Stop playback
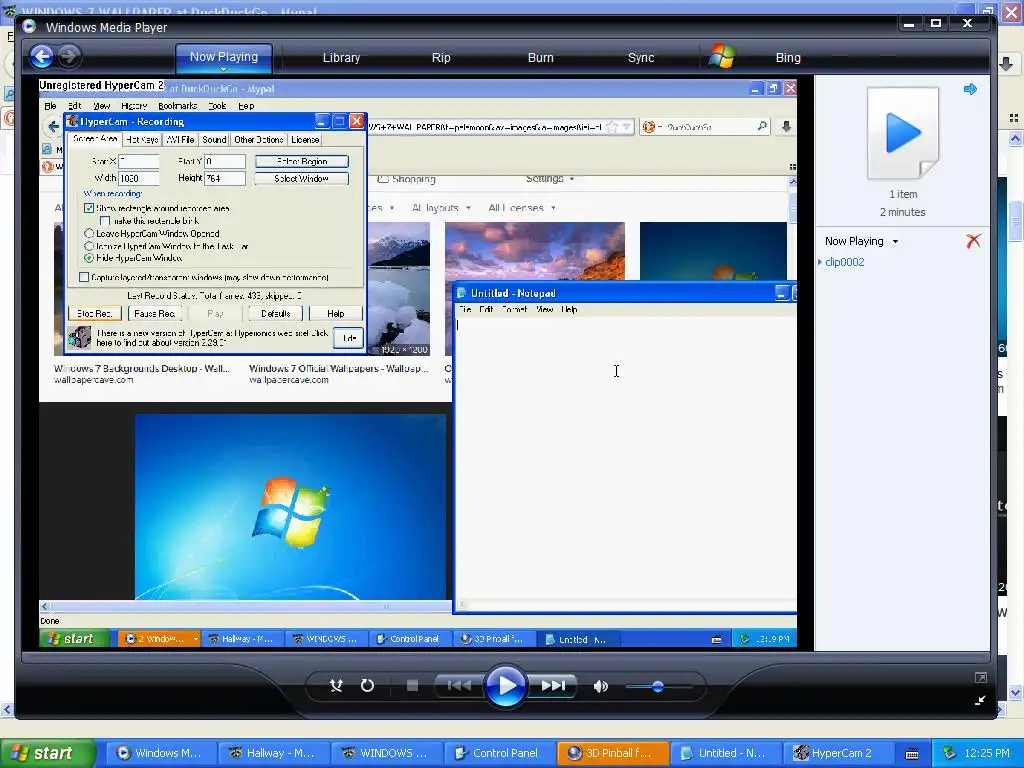This screenshot has height=768, width=1024. 412,686
